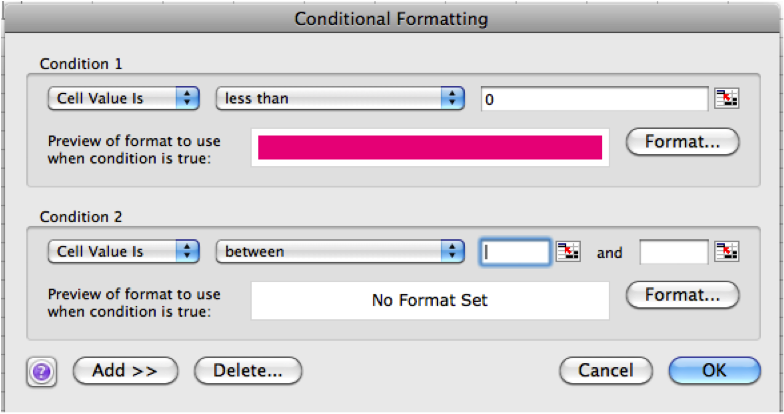Click the 'Add >>' button
The image size is (784, 414).
(x=126, y=370)
